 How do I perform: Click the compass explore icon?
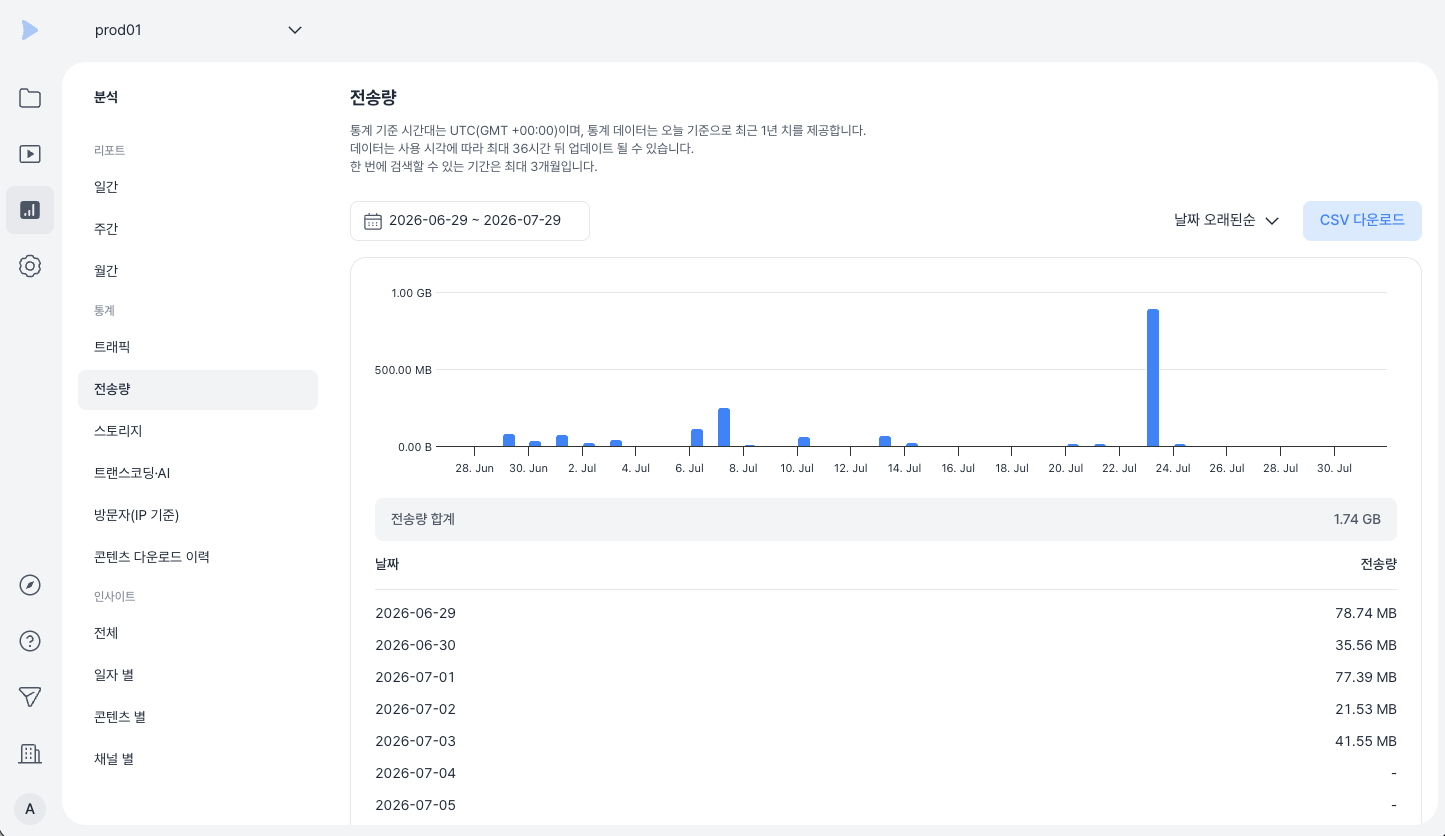[30, 586]
